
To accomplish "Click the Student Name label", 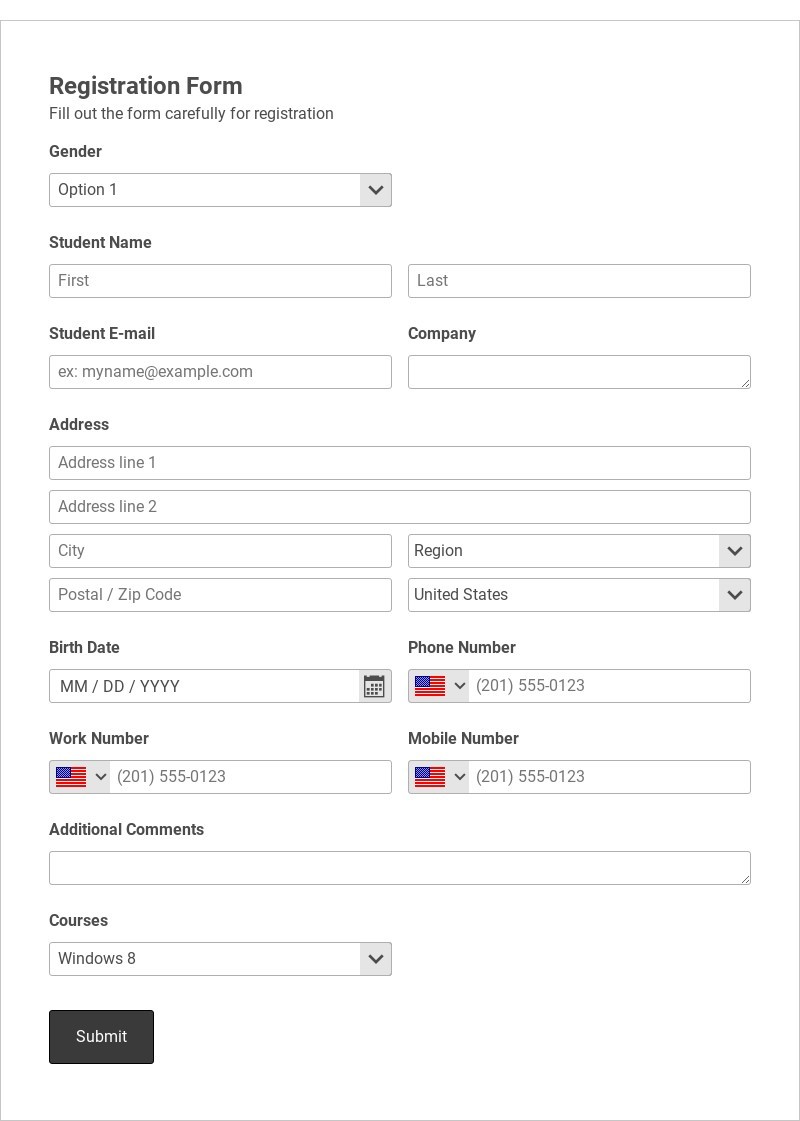I will pos(100,242).
